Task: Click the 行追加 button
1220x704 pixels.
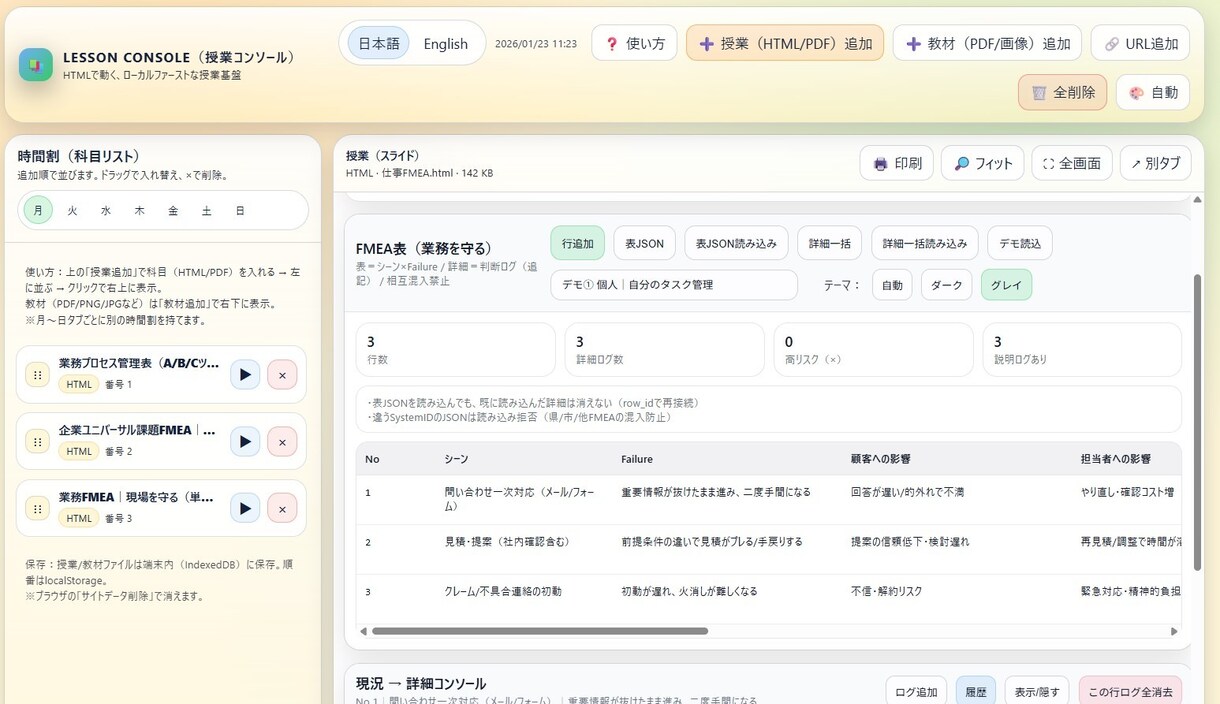Action: [578, 243]
